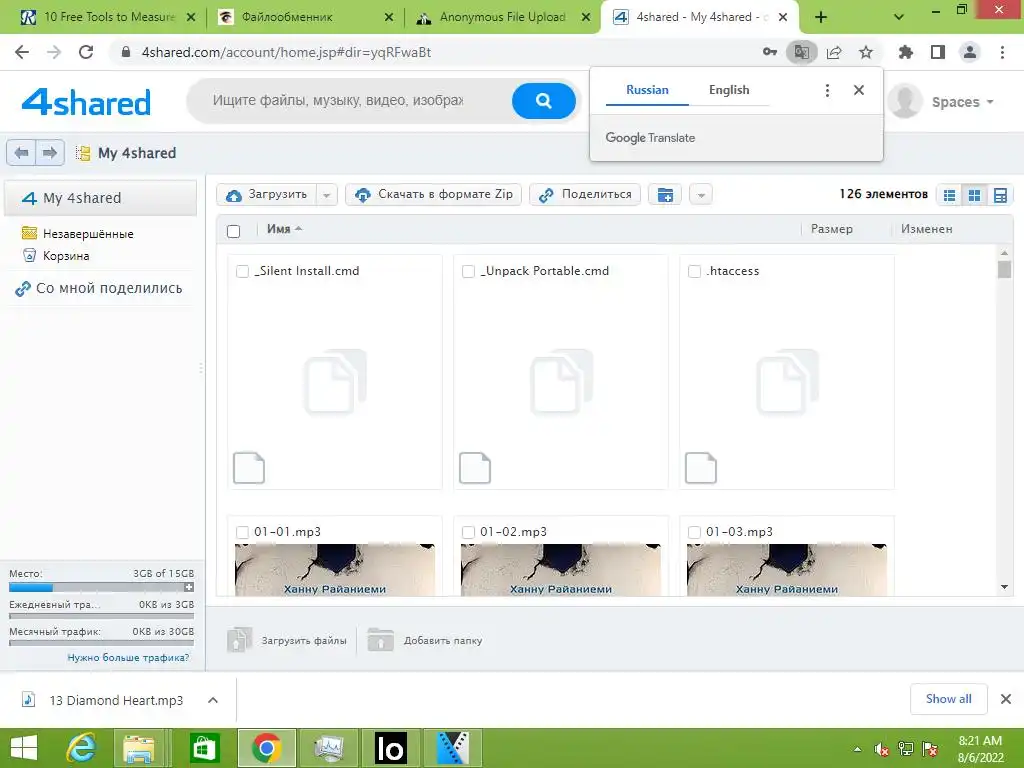The height and width of the screenshot is (768, 1024).
Task: Reload the page
Action: 86,52
